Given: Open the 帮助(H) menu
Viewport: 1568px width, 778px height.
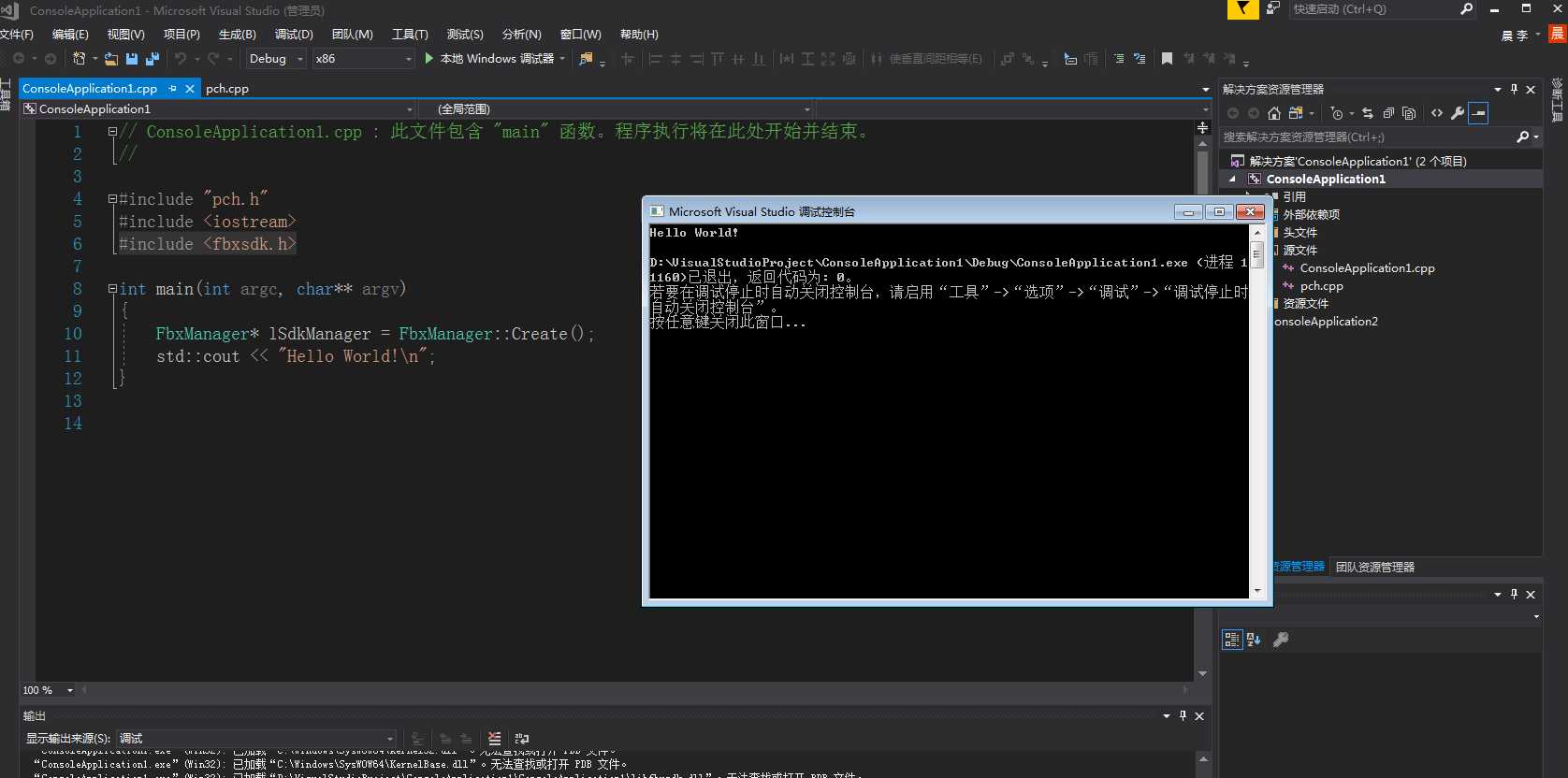Looking at the screenshot, I should pos(639,35).
